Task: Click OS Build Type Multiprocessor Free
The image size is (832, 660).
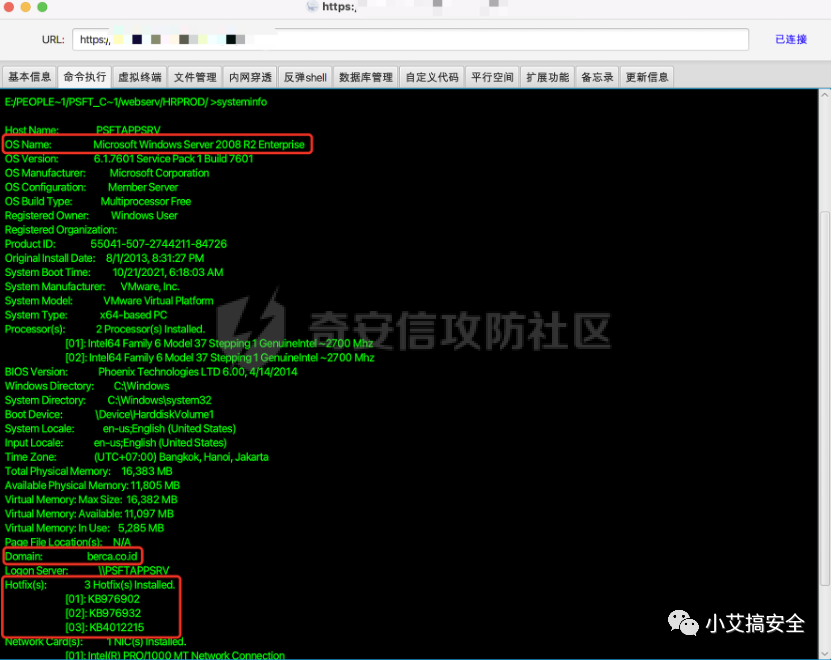Action: pyautogui.click(x=146, y=202)
